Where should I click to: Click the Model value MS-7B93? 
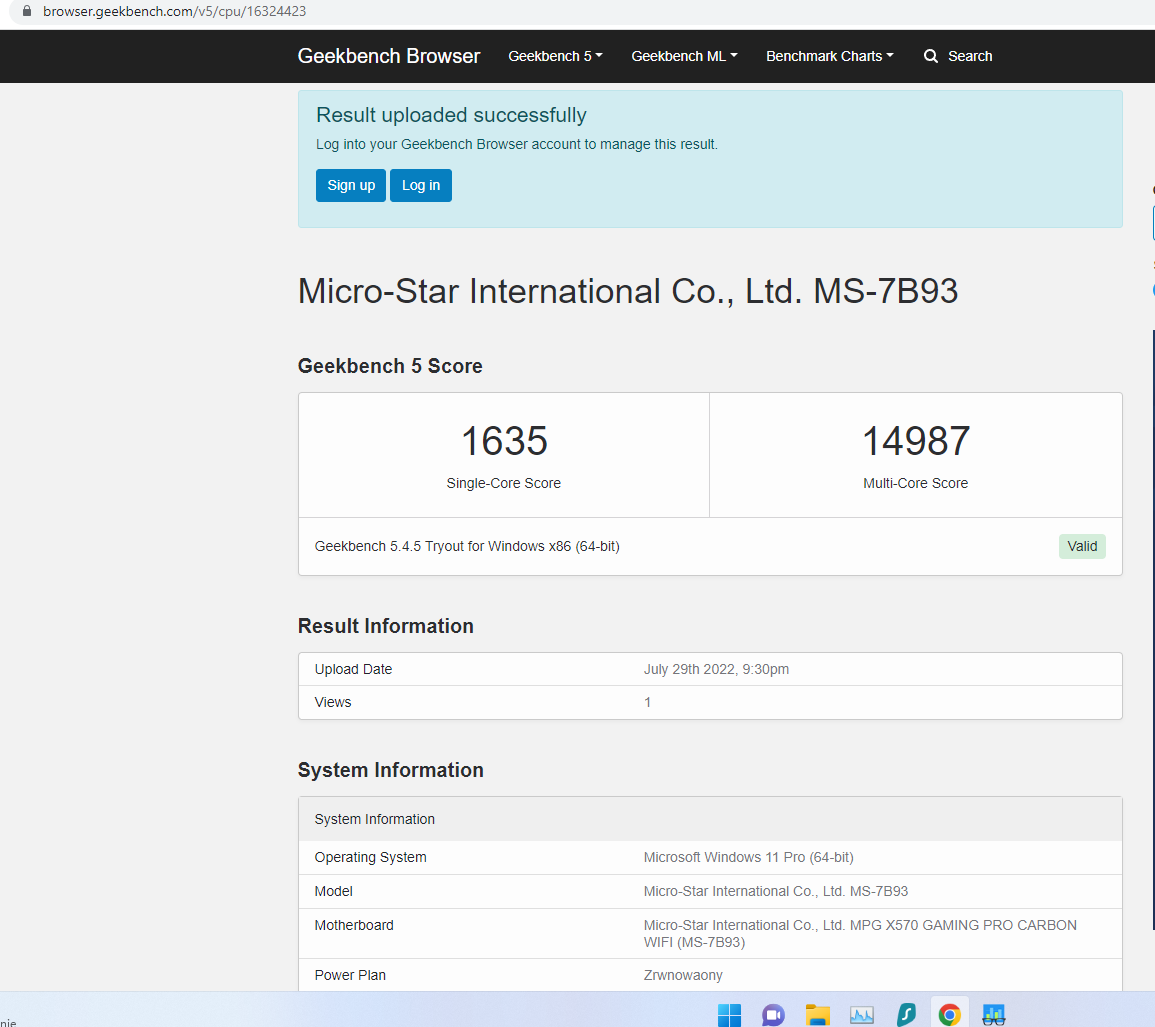point(776,891)
